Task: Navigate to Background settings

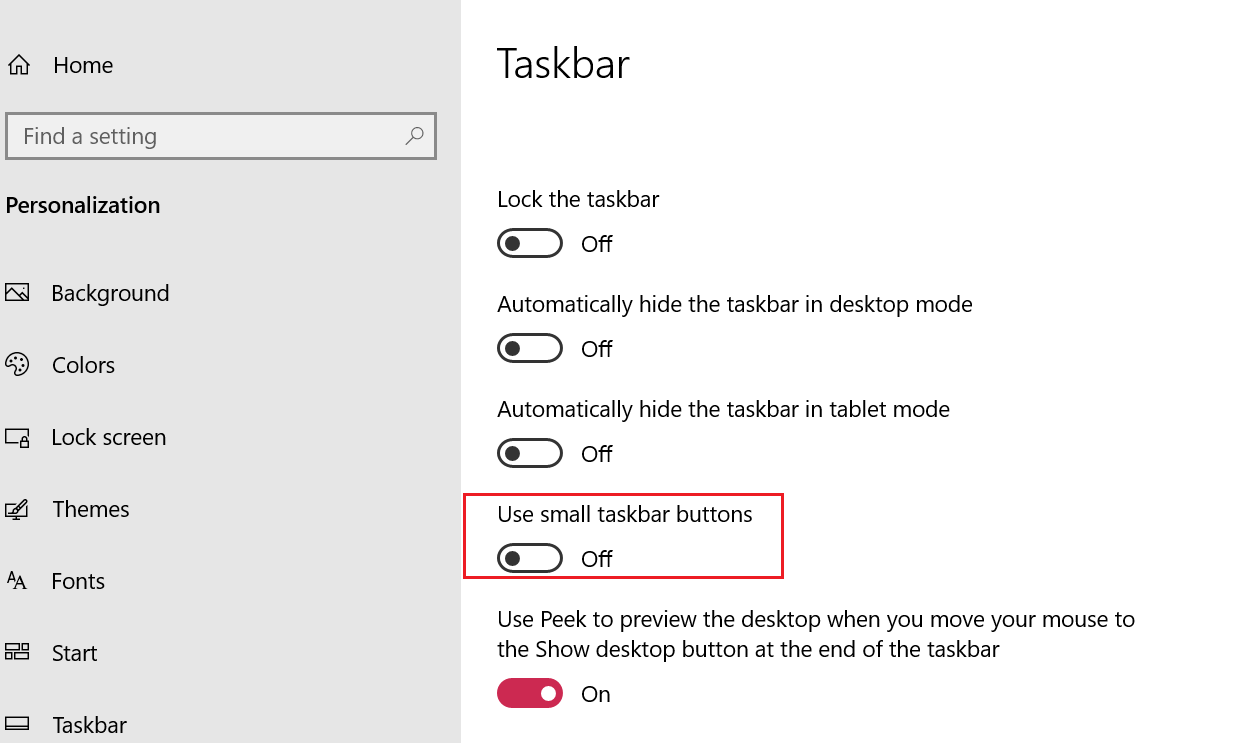Action: (110, 292)
